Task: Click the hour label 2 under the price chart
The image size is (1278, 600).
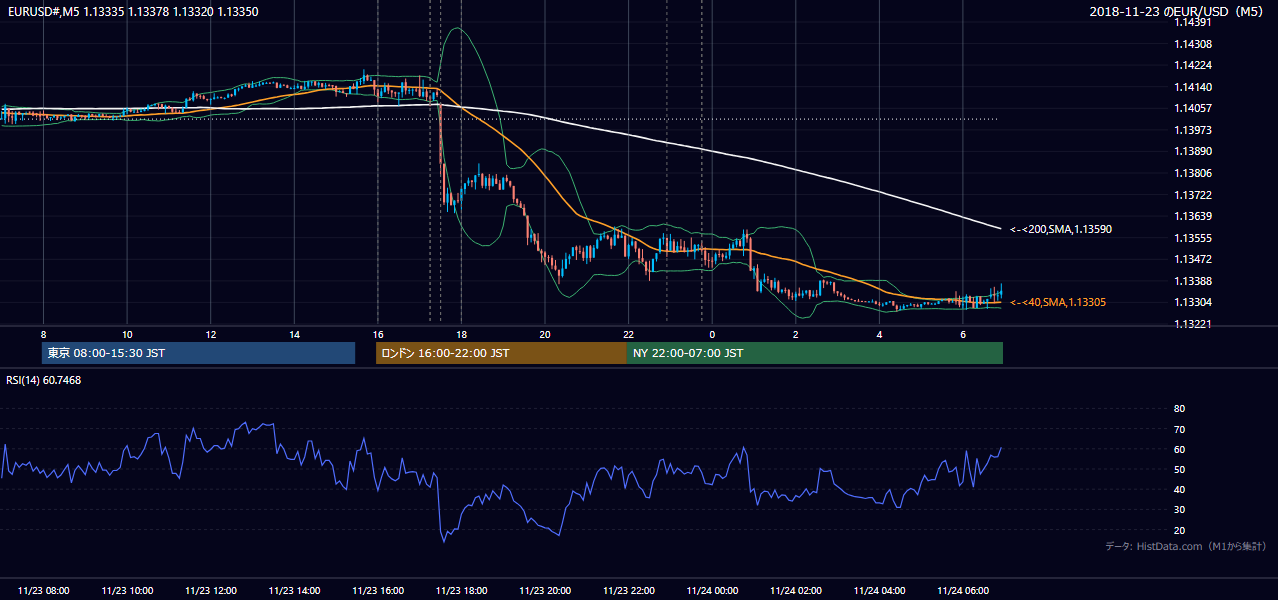Action: click(796, 334)
